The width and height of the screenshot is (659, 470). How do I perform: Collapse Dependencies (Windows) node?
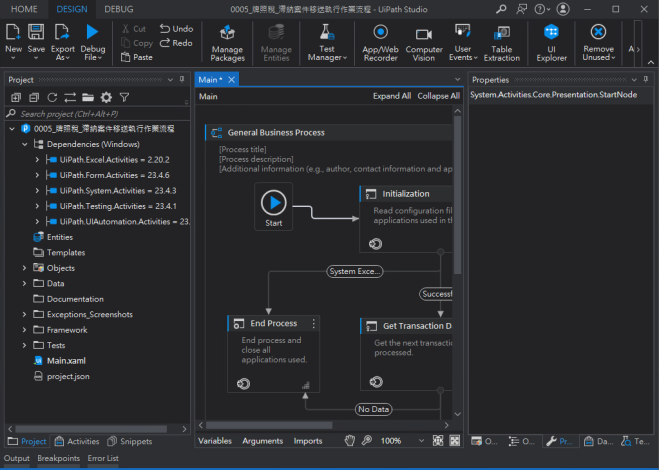point(25,144)
